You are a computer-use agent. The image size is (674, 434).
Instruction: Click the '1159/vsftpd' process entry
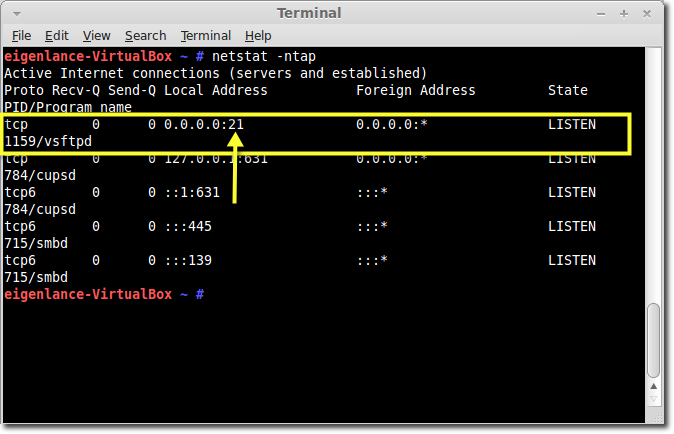pos(48,141)
